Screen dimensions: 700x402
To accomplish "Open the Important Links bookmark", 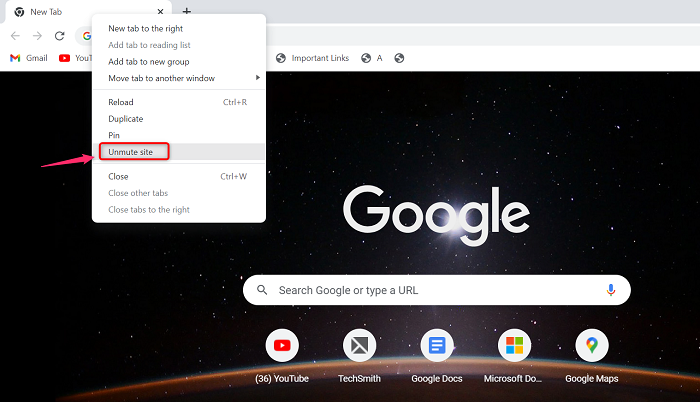I will (x=312, y=58).
